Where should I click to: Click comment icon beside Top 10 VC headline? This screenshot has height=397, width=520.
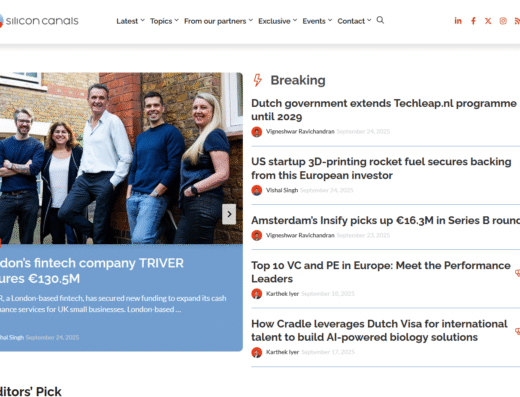pos(517,273)
